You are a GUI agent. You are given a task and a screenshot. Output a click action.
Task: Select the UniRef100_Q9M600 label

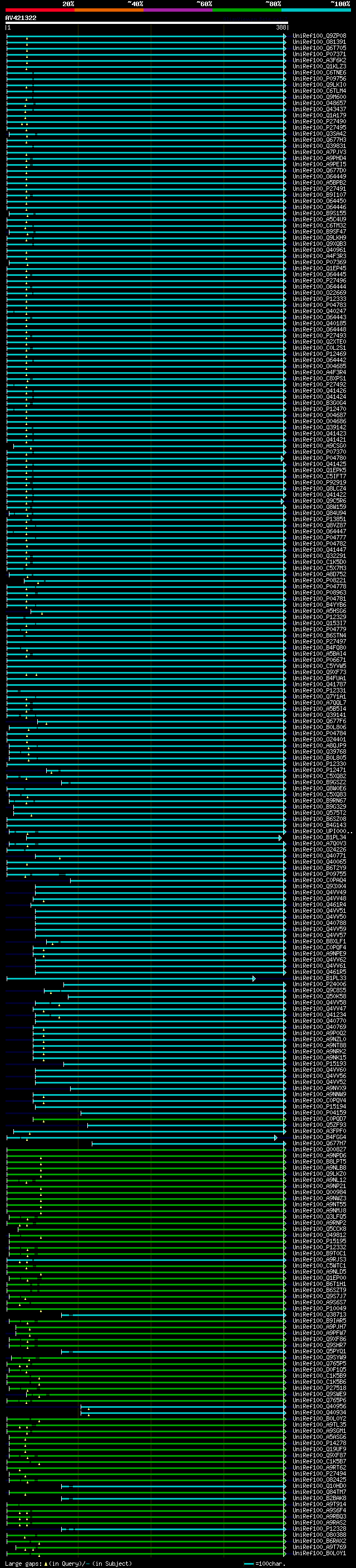[319, 97]
